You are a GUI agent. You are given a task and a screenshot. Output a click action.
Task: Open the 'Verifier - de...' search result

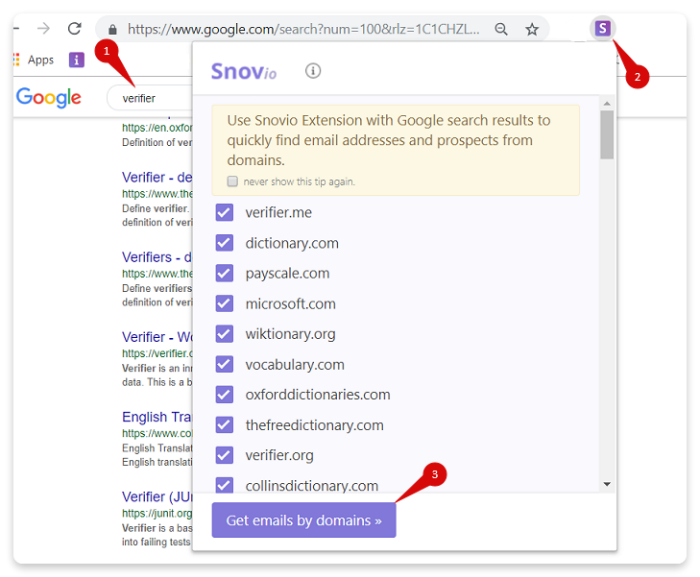click(x=157, y=177)
